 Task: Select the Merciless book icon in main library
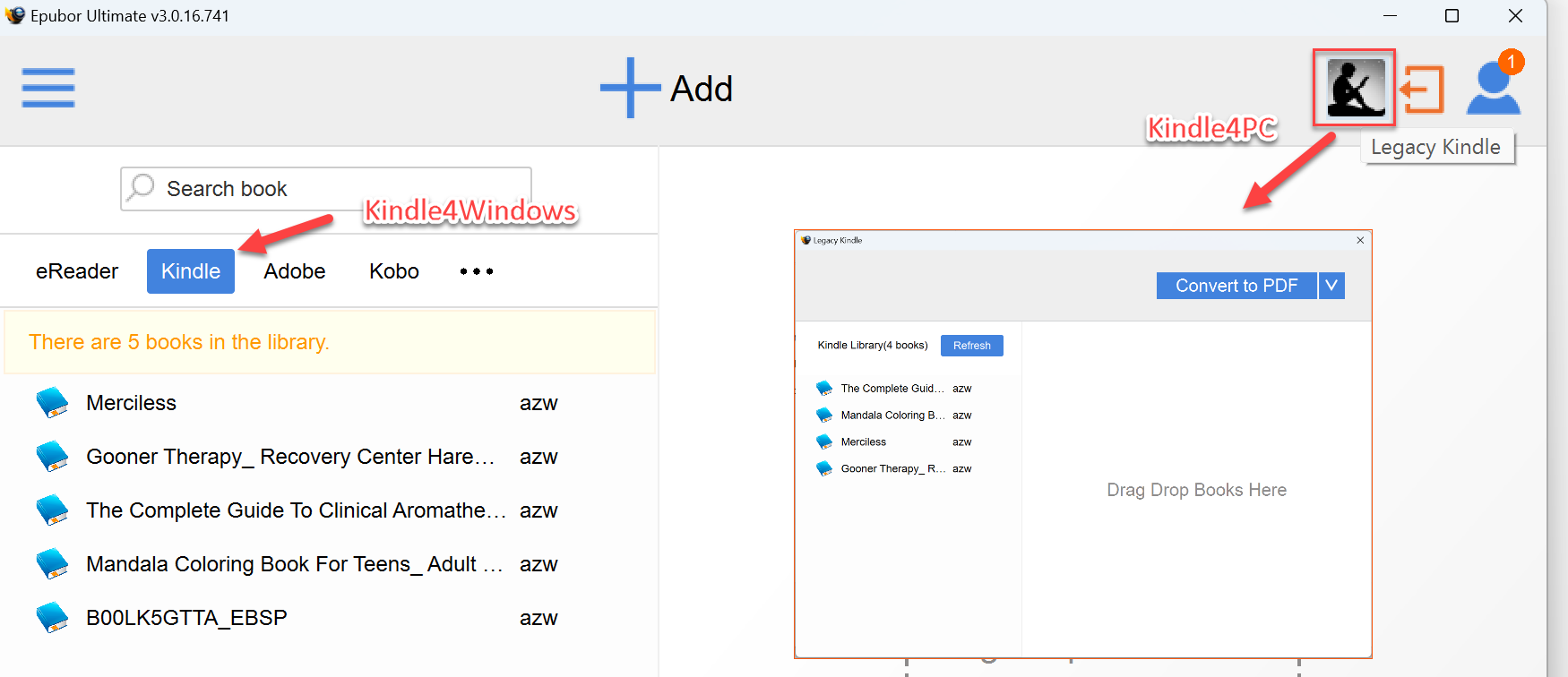52,403
